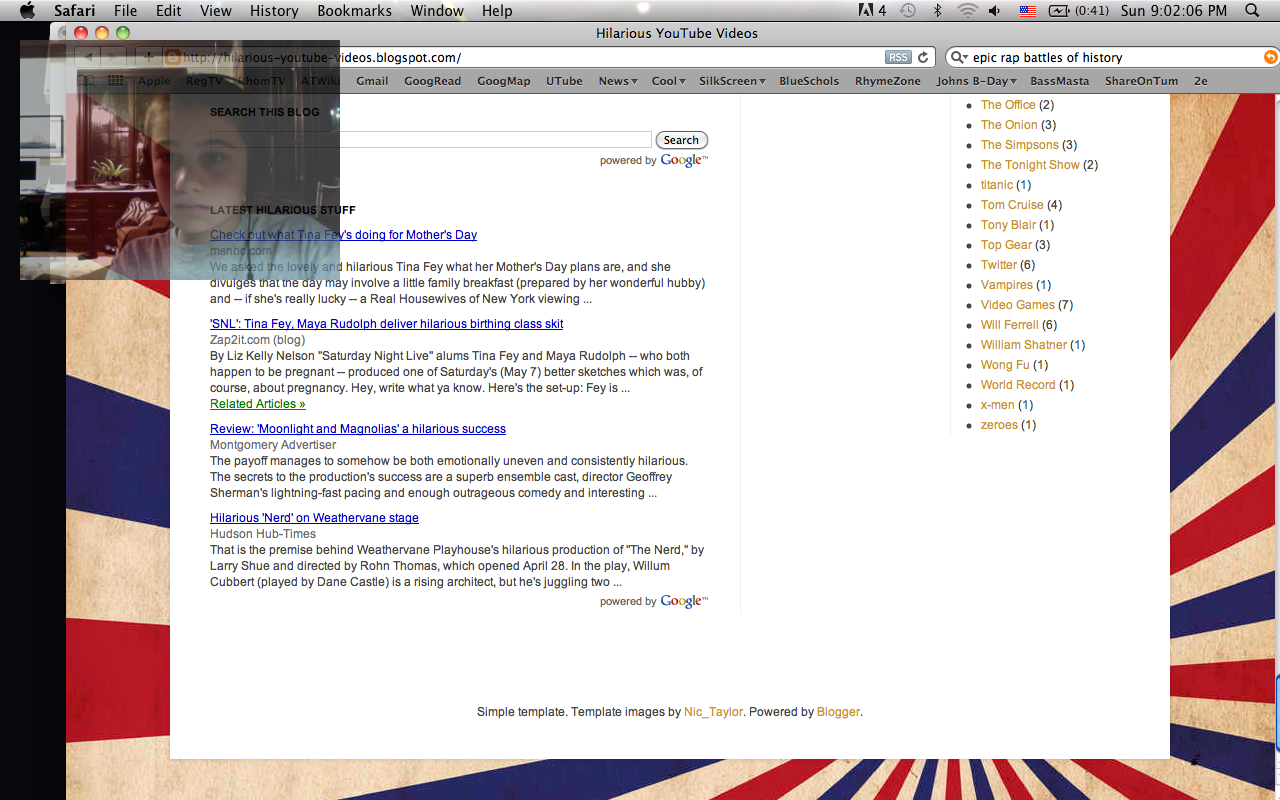Go back with the Safari back arrow
The height and width of the screenshot is (800, 1280).
(87, 58)
